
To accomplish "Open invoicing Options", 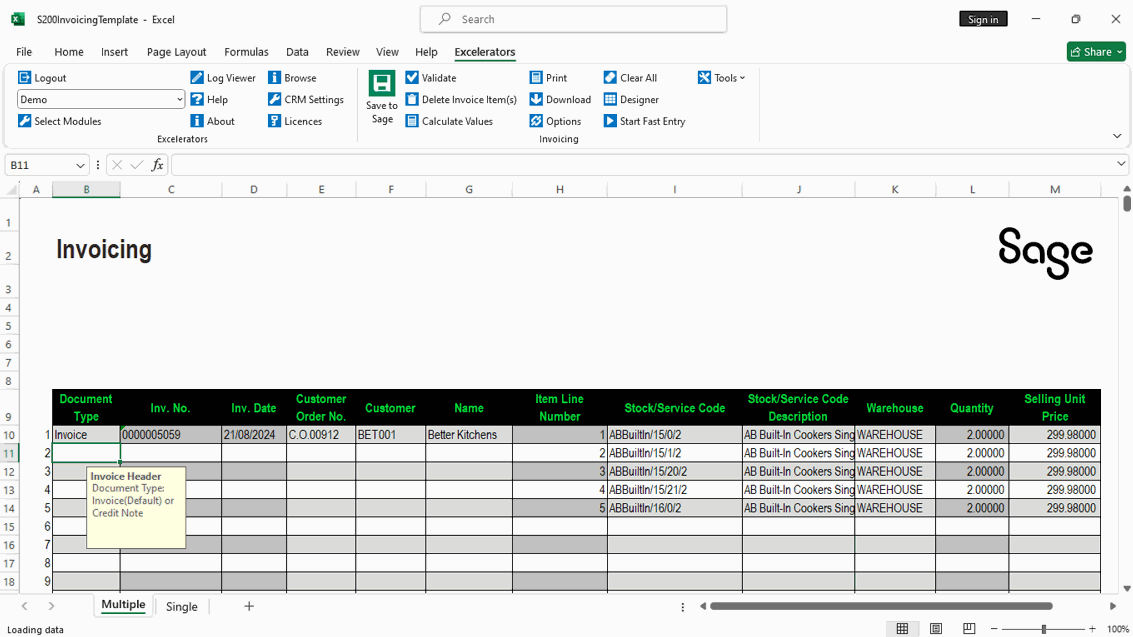I will [x=555, y=121].
